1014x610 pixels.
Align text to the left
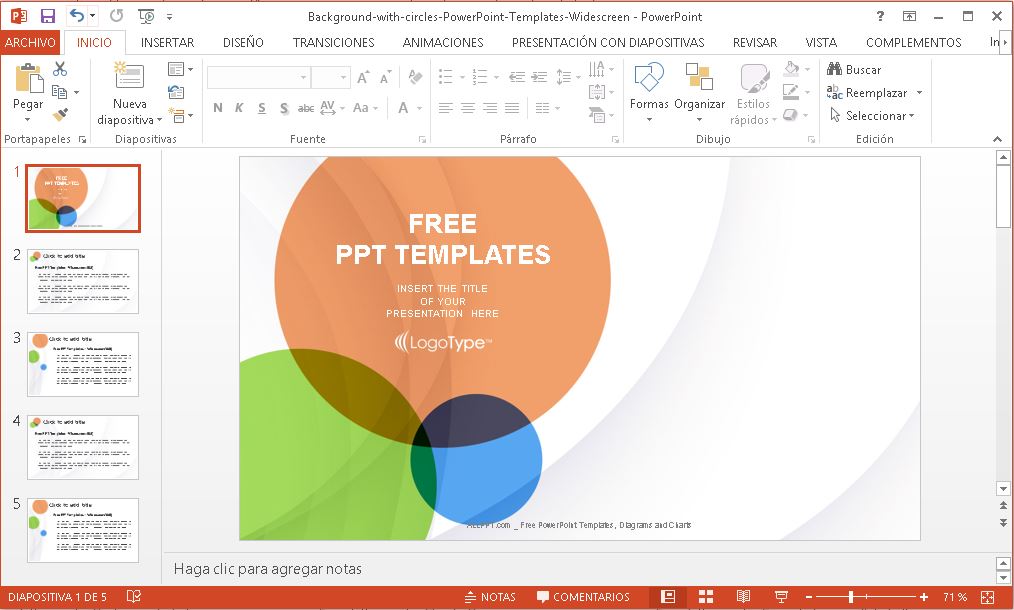tap(446, 108)
